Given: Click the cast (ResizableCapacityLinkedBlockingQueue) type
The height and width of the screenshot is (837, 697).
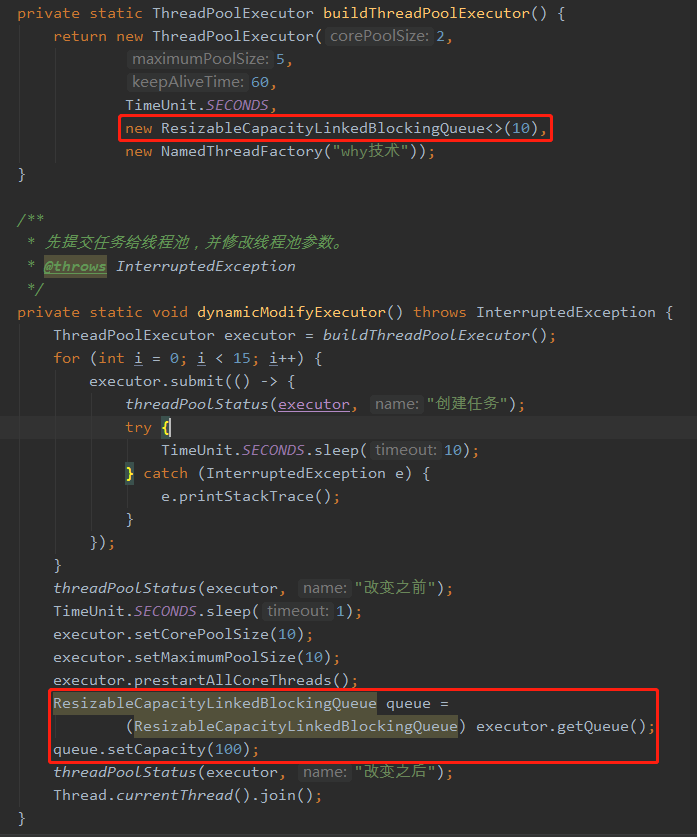Looking at the screenshot, I should tap(296, 727).
